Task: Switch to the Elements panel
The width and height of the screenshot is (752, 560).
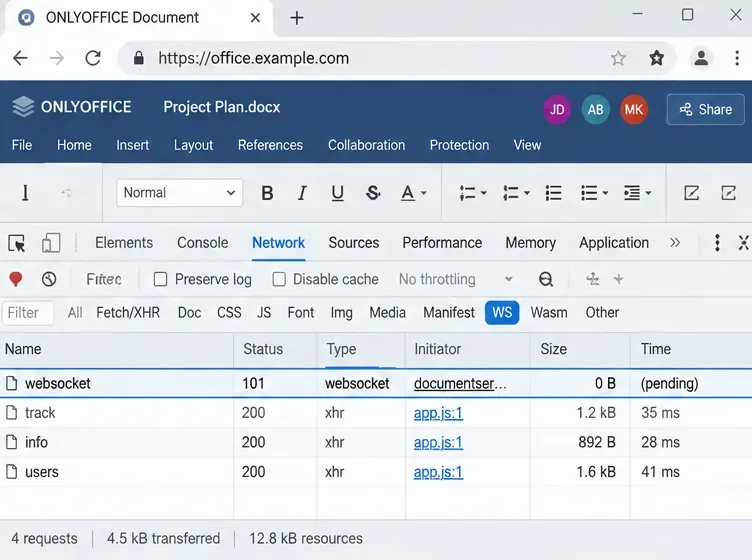Action: 124,243
